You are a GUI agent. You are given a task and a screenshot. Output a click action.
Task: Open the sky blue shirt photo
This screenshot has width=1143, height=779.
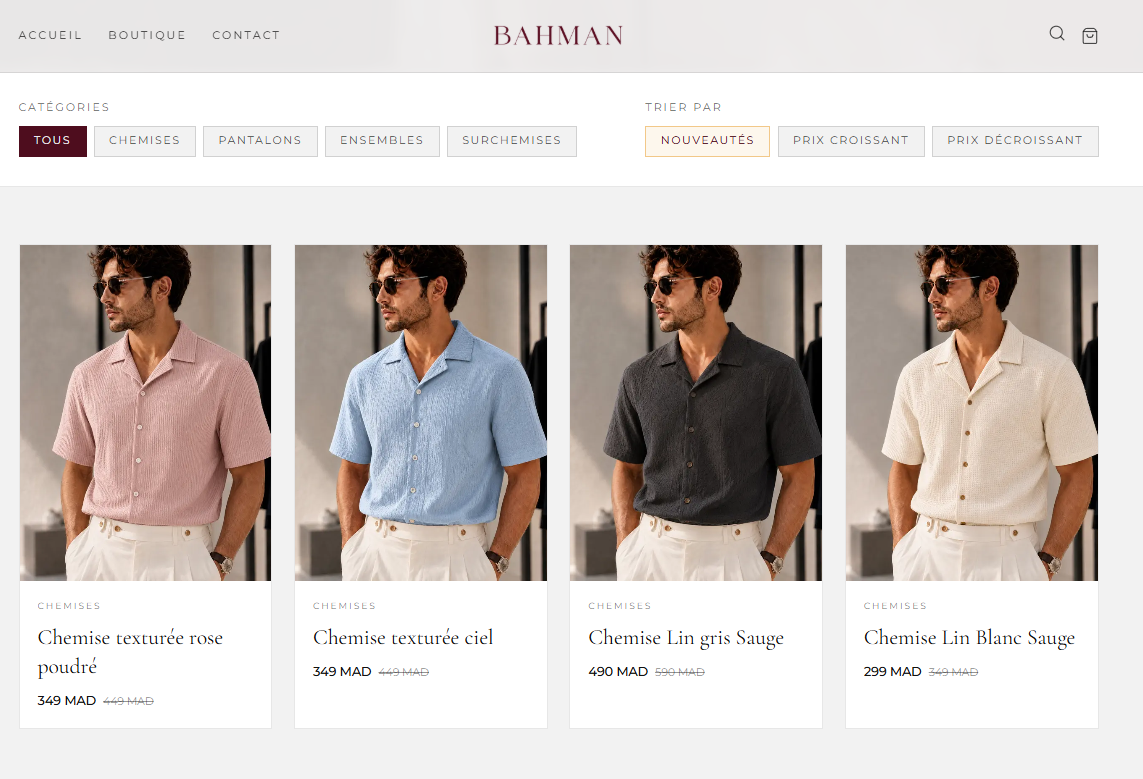point(421,412)
